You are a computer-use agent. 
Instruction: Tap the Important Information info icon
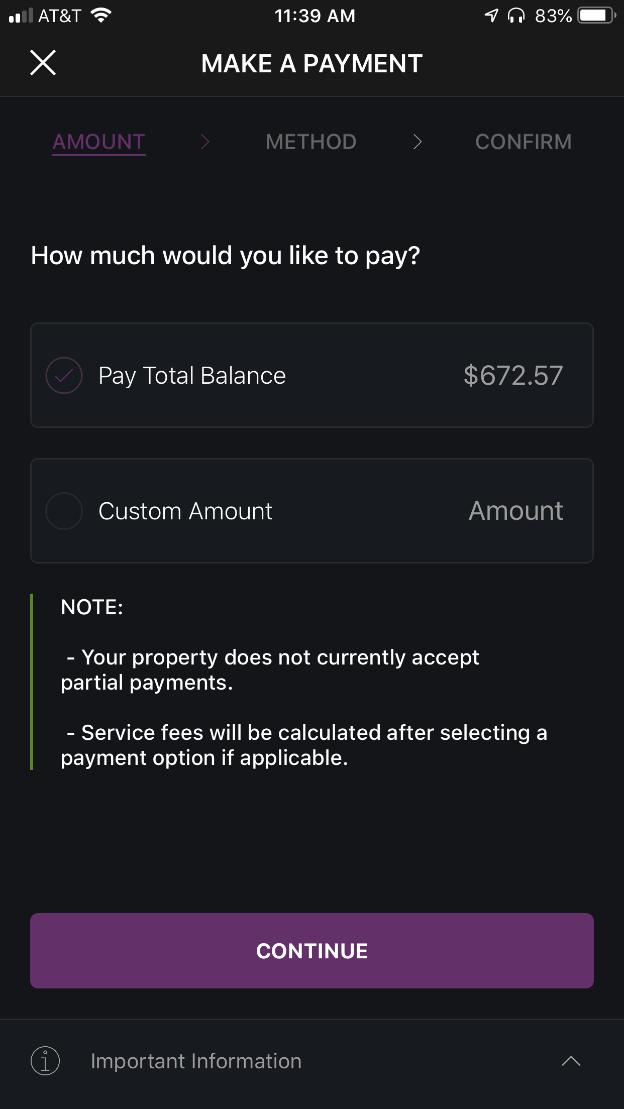tap(45, 1061)
